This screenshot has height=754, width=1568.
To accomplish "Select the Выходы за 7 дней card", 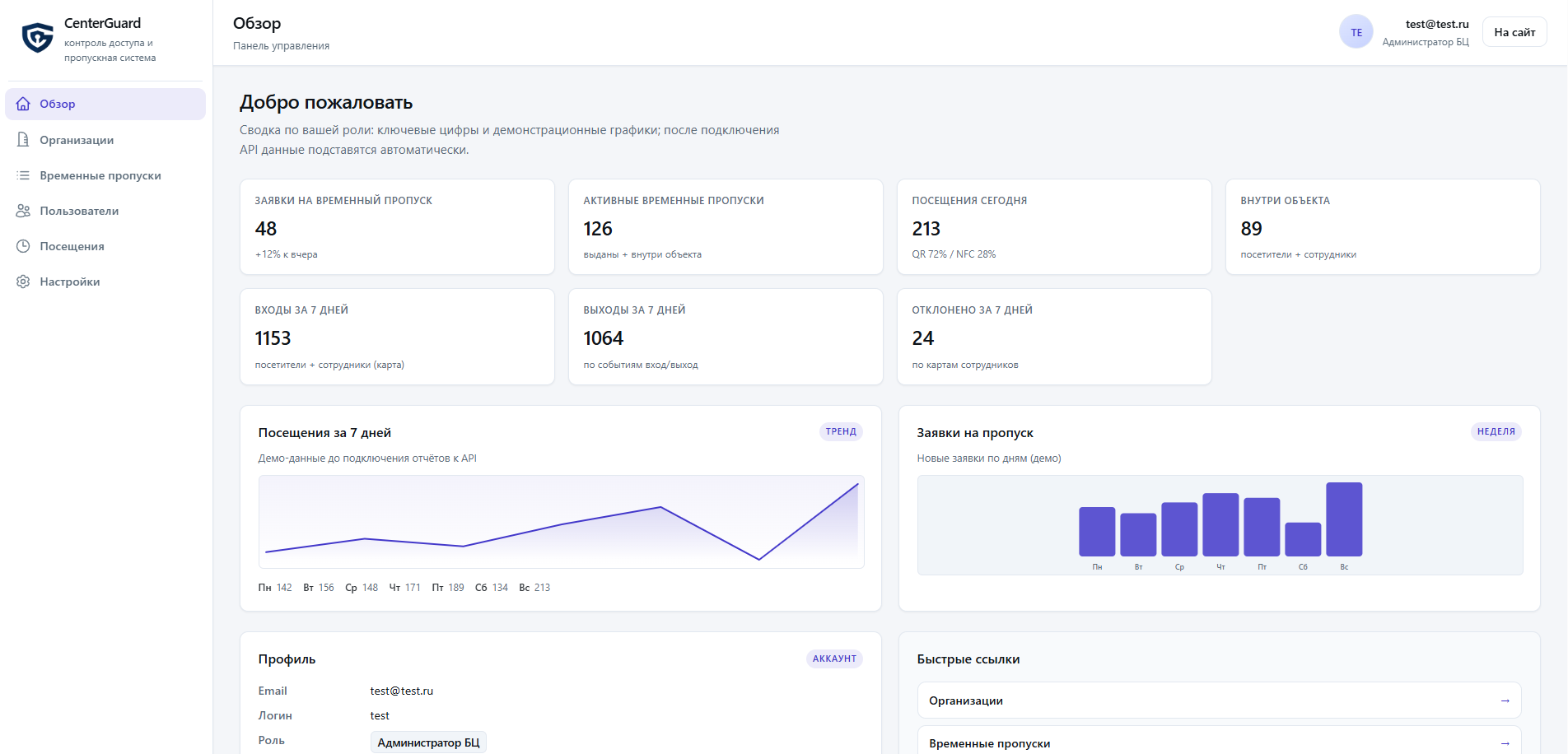I will [726, 337].
